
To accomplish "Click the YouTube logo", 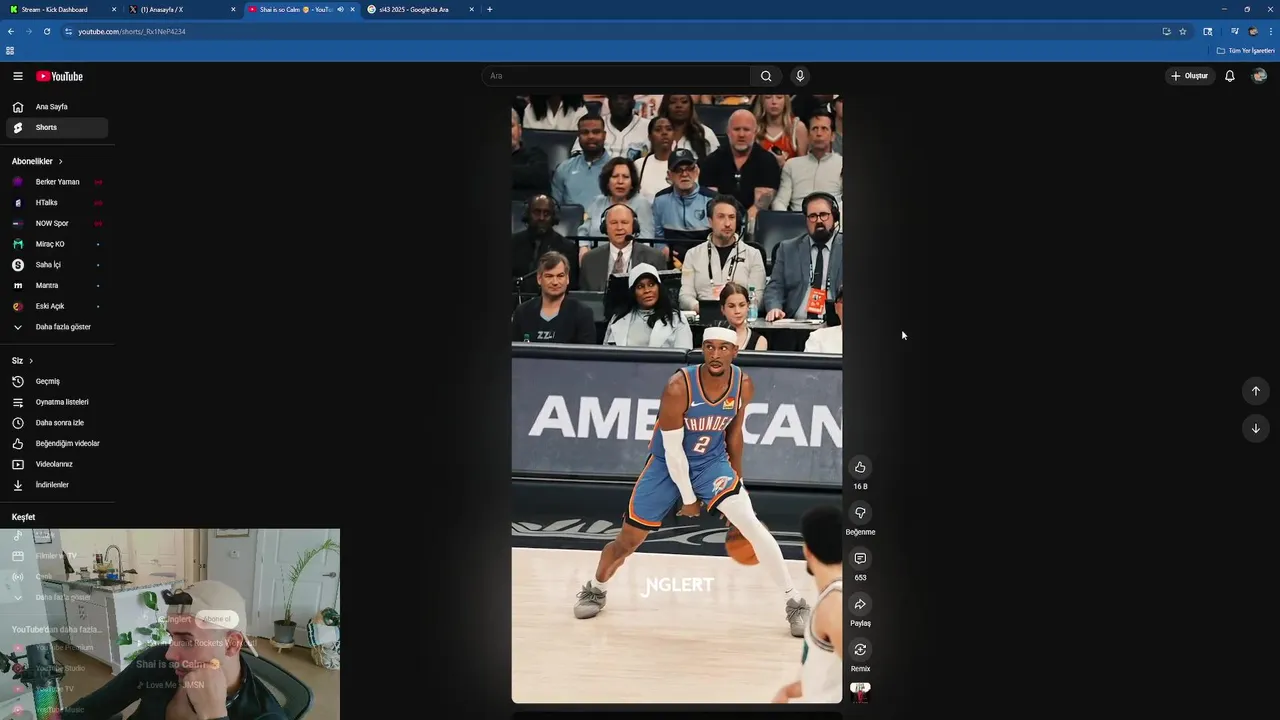I will point(60,76).
